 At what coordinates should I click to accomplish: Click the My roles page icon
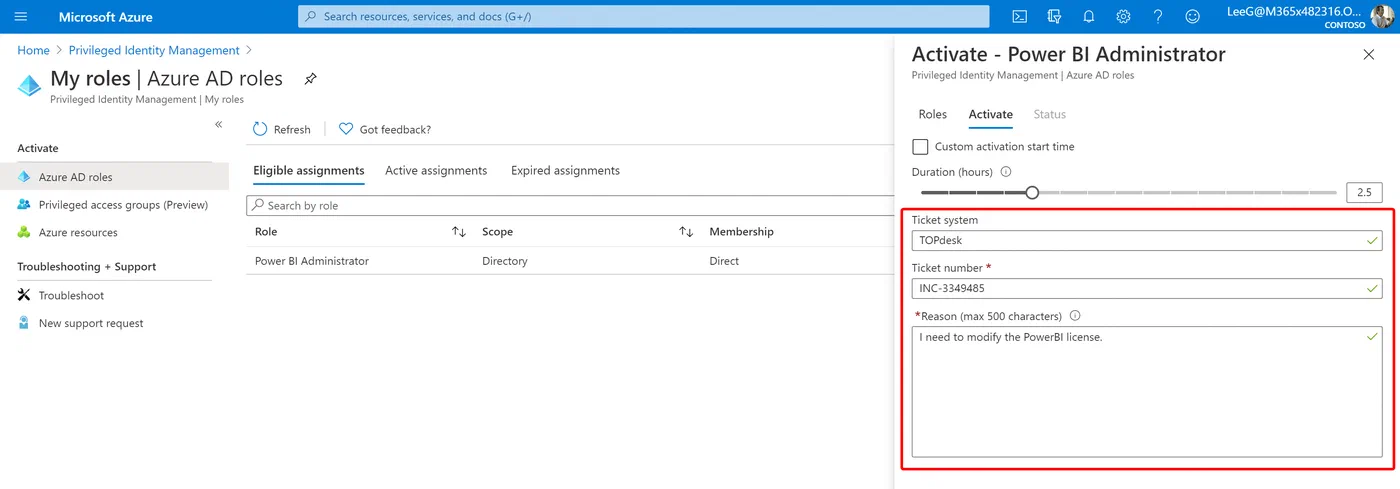click(x=30, y=85)
